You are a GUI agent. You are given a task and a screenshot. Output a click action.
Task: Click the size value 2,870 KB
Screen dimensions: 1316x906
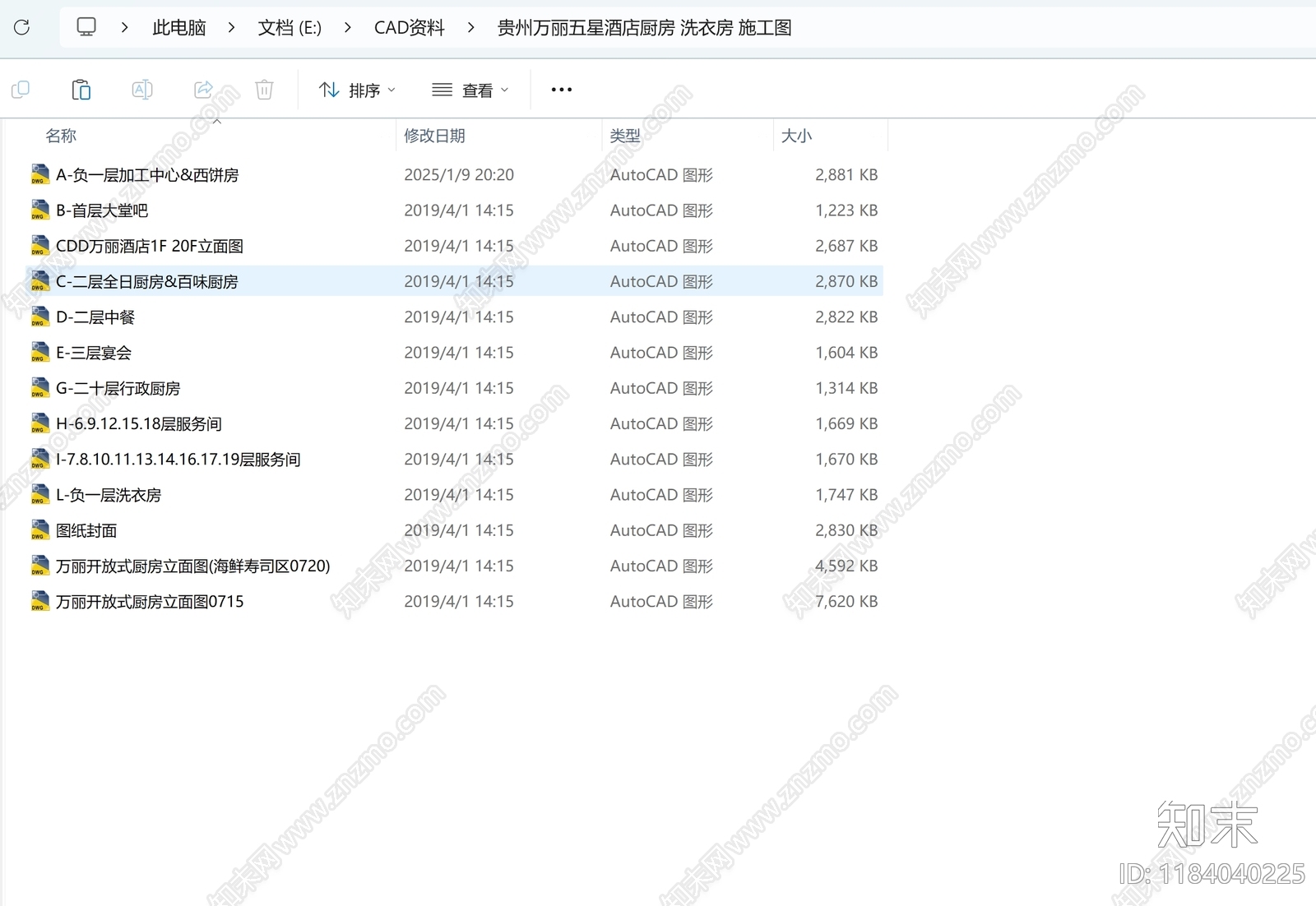click(846, 281)
